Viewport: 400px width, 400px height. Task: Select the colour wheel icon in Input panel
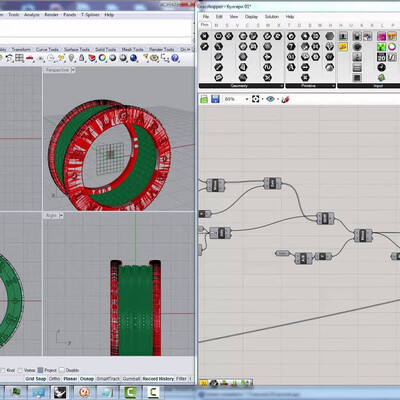click(392, 47)
